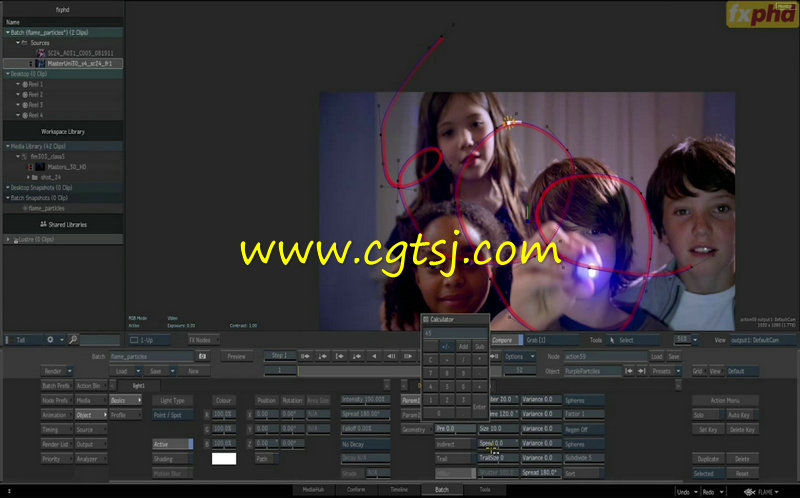800x498 pixels.
Task: Click the Lustre lock icon
Action: coord(16,240)
